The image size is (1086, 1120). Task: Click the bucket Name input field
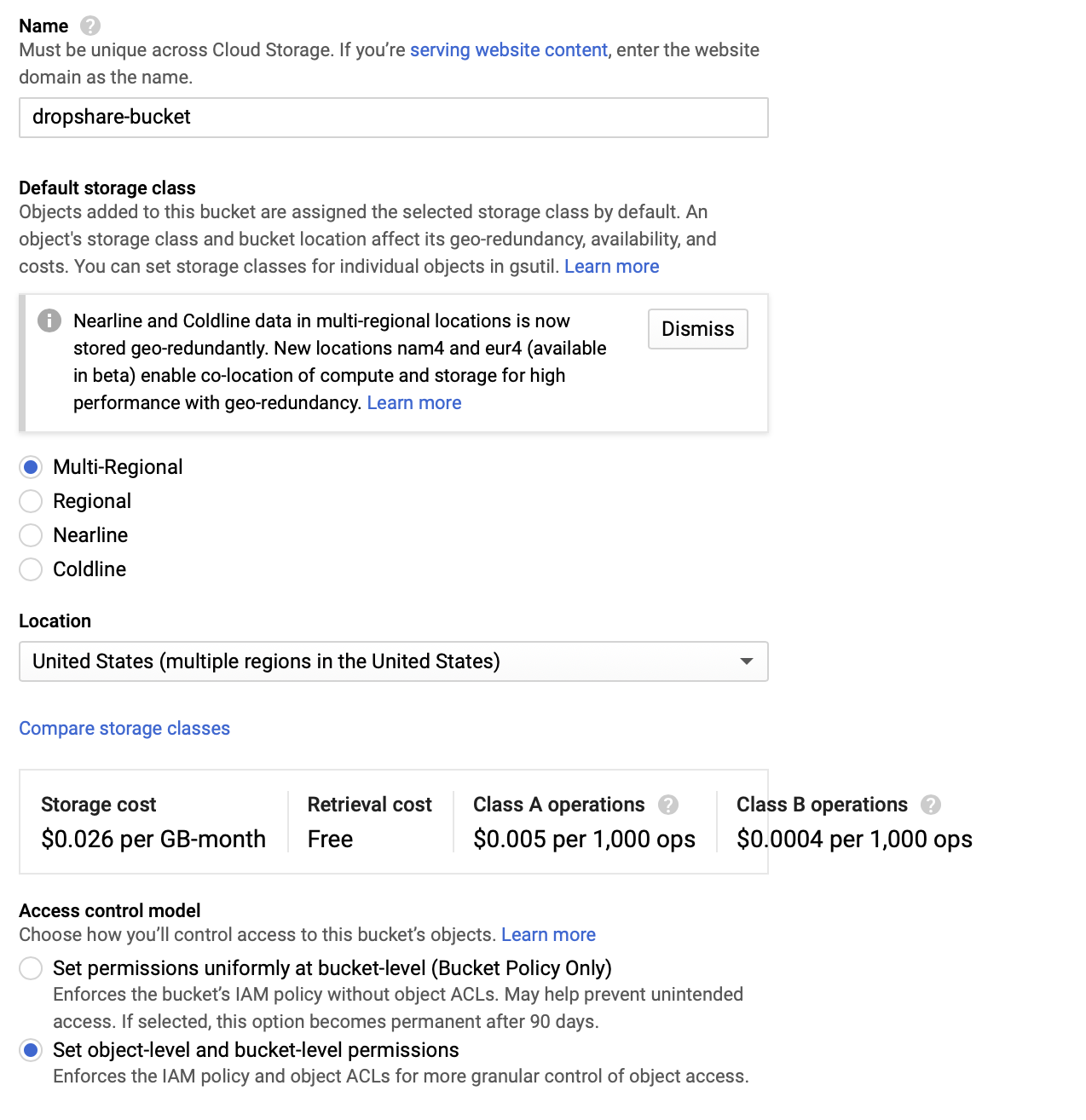coord(393,118)
